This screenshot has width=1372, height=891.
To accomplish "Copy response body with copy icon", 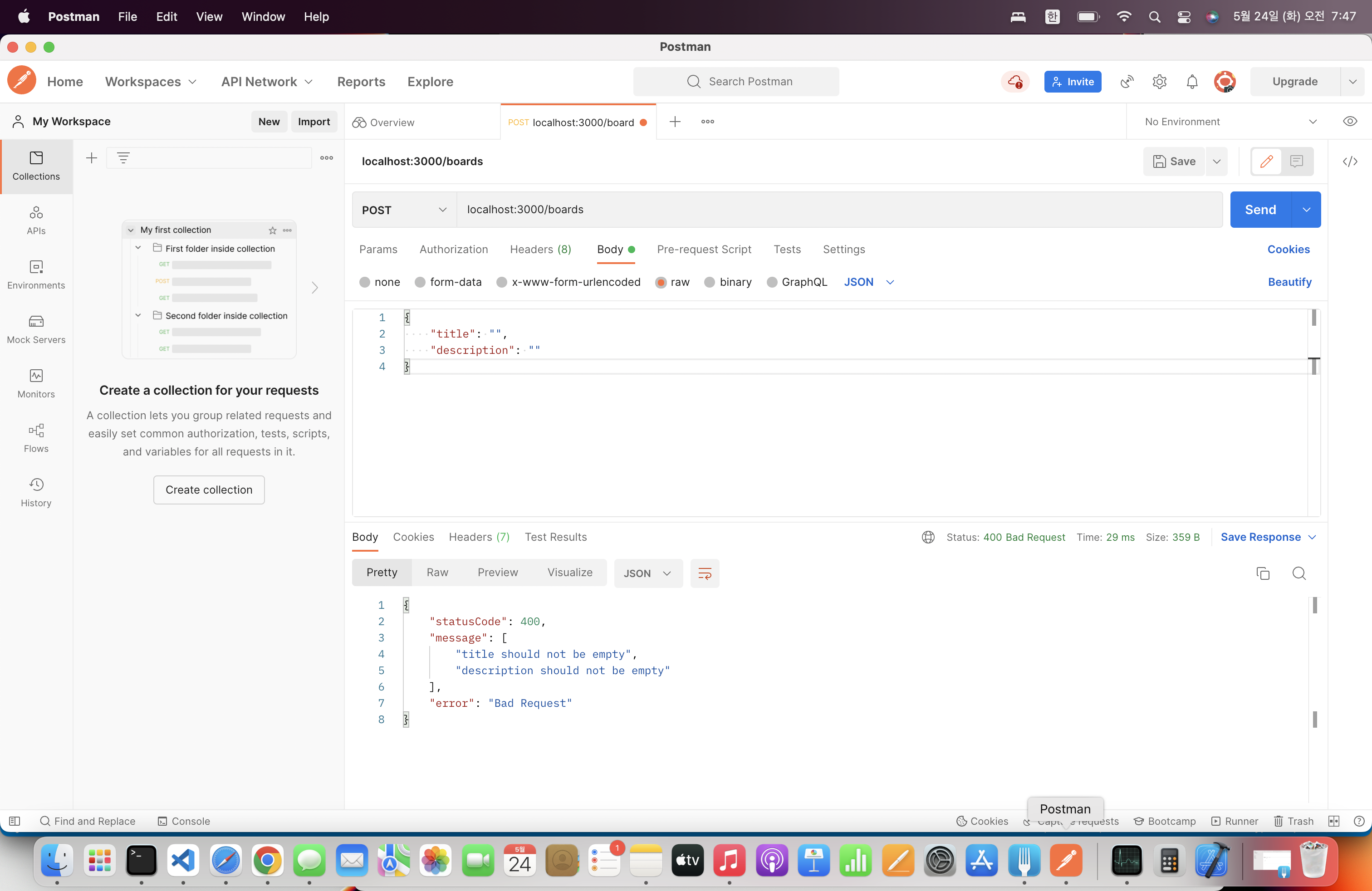I will pos(1263,573).
